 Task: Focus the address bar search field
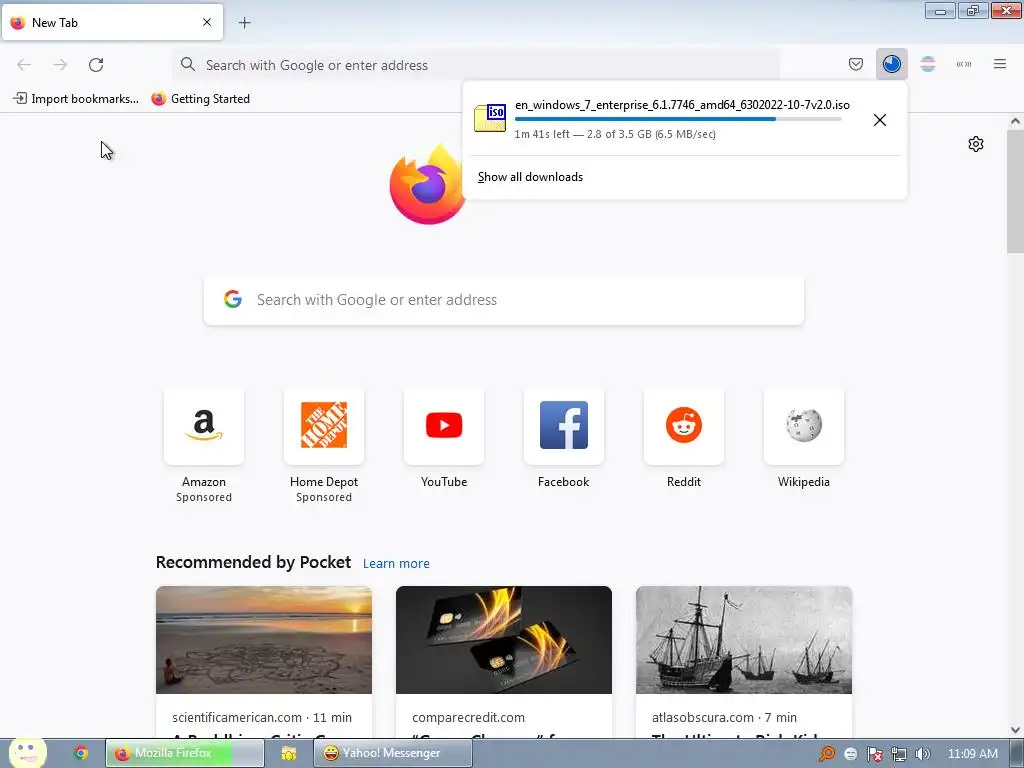point(477,65)
